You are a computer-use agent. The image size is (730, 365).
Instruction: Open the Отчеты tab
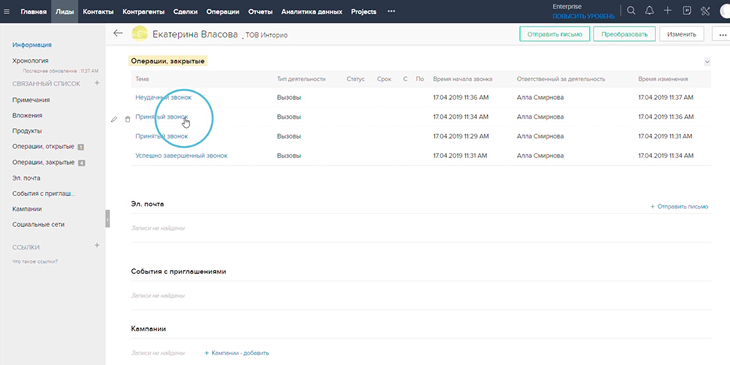pos(261,12)
